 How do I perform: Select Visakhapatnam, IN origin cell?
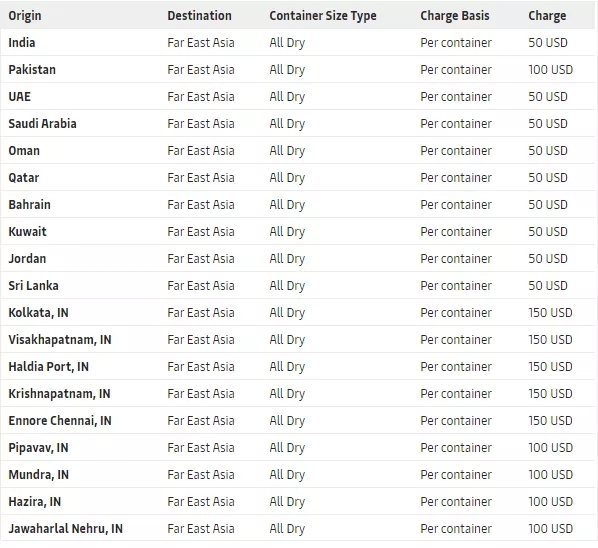click(60, 340)
